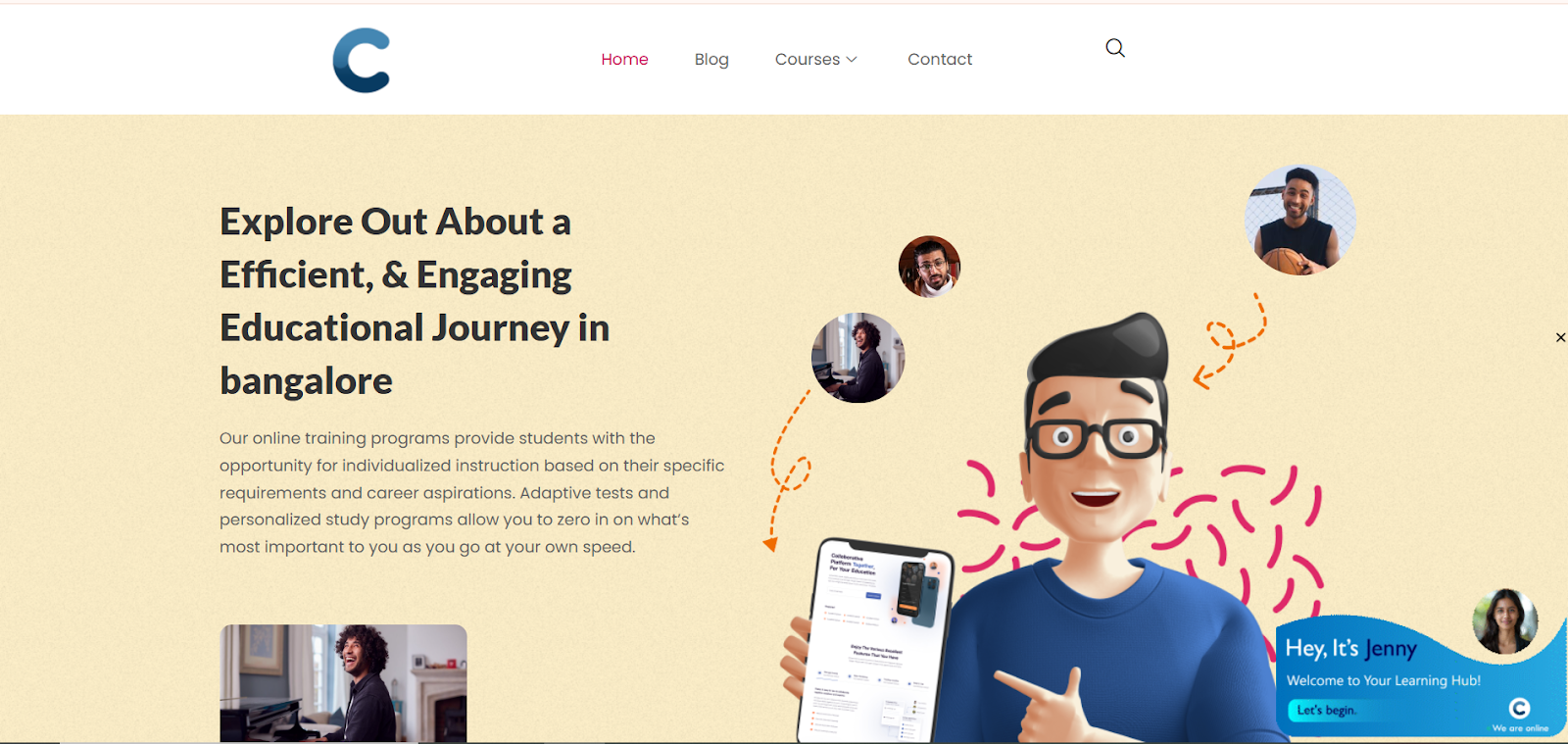Image resolution: width=1568 pixels, height=744 pixels.
Task: Click the circular pianist avatar photo
Action: pyautogui.click(x=858, y=358)
